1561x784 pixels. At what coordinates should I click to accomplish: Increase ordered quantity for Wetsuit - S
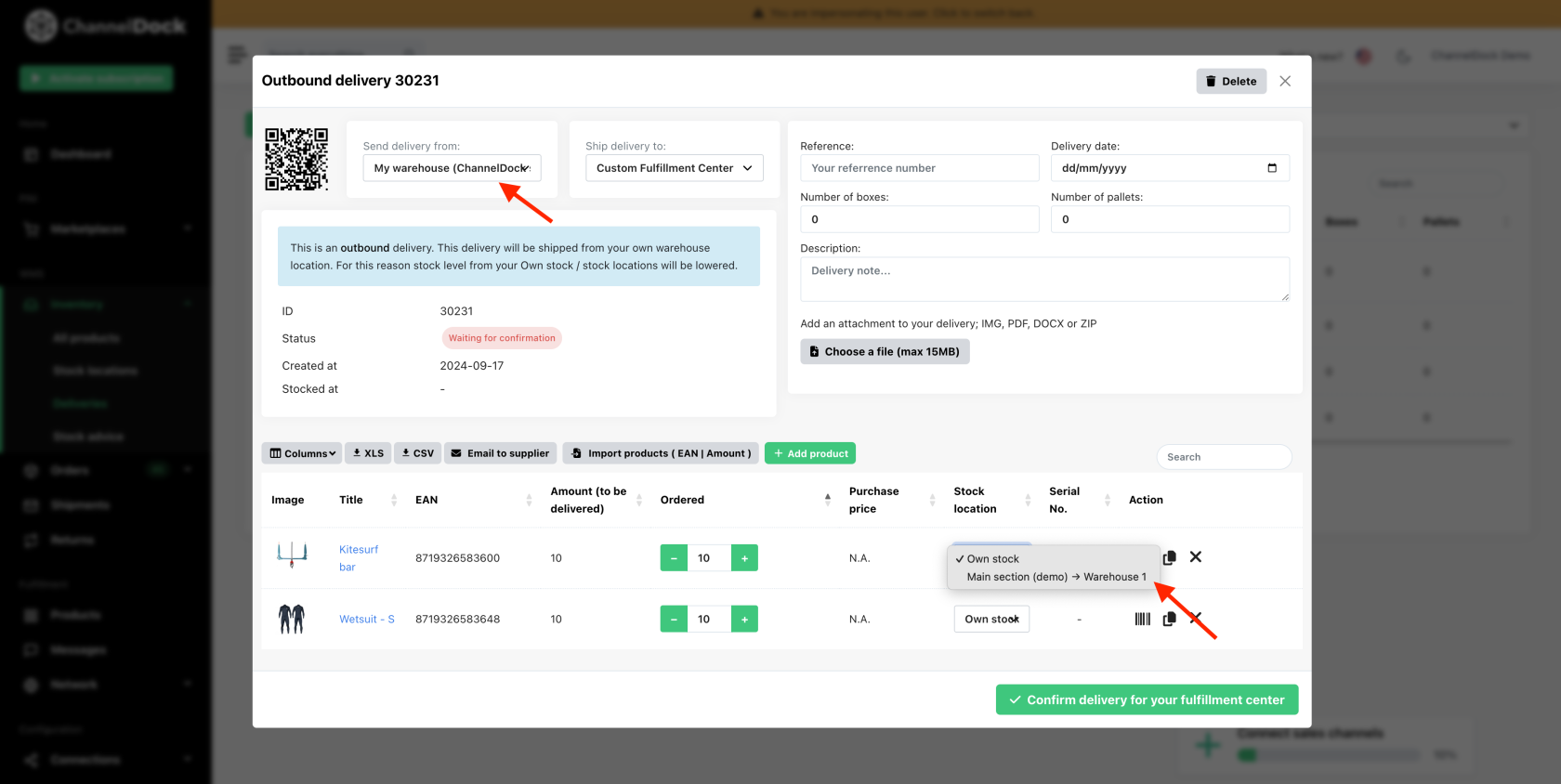click(744, 619)
